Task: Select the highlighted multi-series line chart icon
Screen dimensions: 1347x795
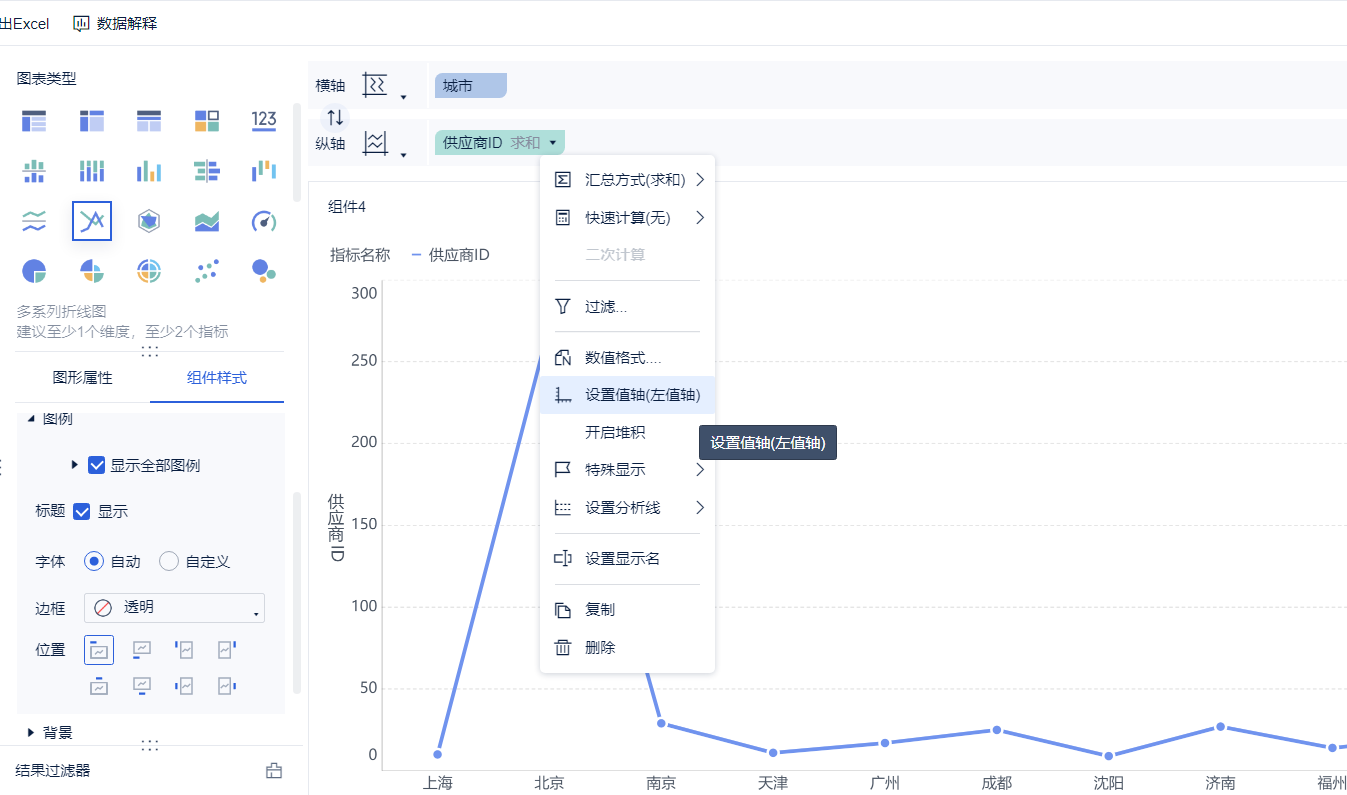Action: (92, 221)
